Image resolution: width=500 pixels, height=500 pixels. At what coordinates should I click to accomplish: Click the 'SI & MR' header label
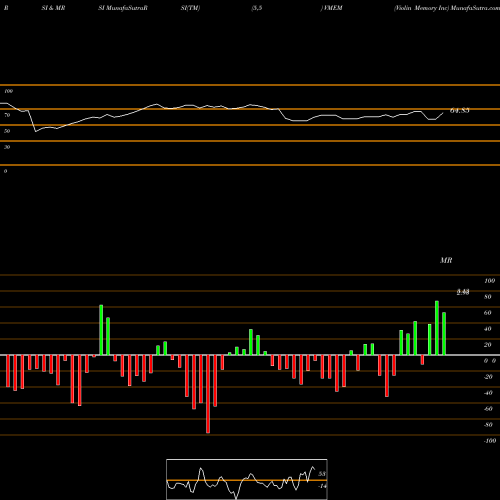[x=53, y=8]
